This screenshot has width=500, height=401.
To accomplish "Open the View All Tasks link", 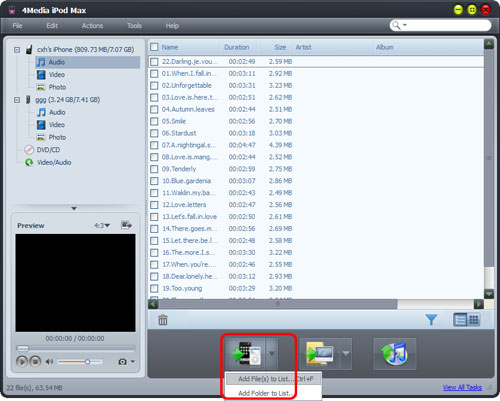I will point(462,387).
